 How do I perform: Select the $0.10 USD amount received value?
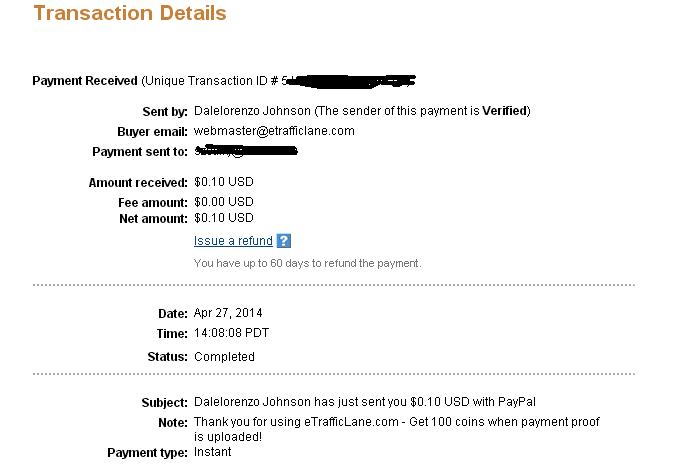[x=224, y=182]
